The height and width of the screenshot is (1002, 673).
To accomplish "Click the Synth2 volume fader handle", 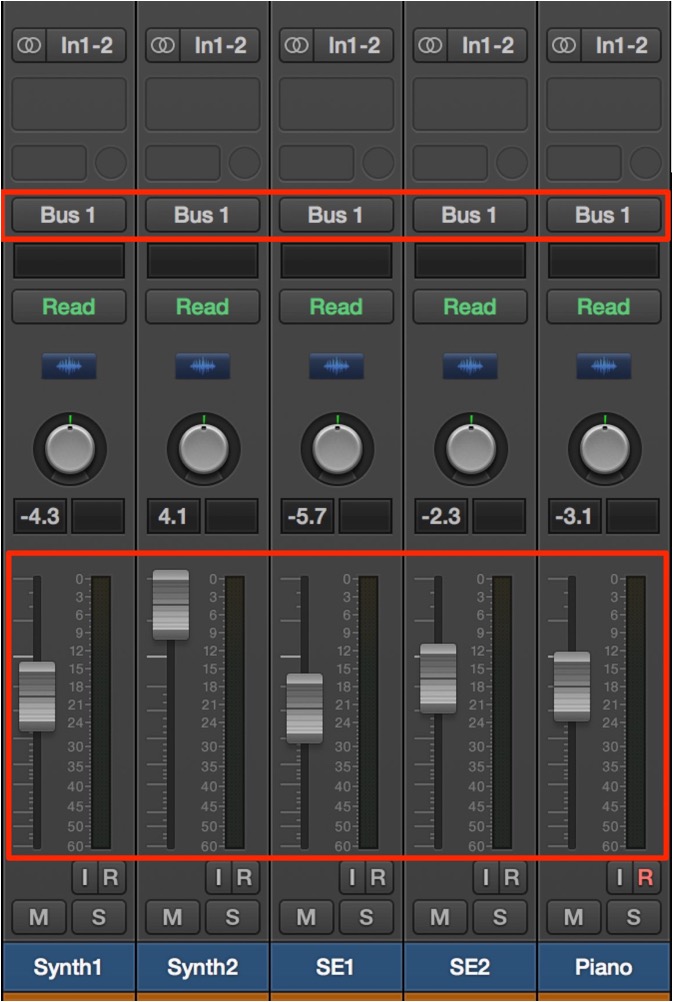I will tap(171, 605).
